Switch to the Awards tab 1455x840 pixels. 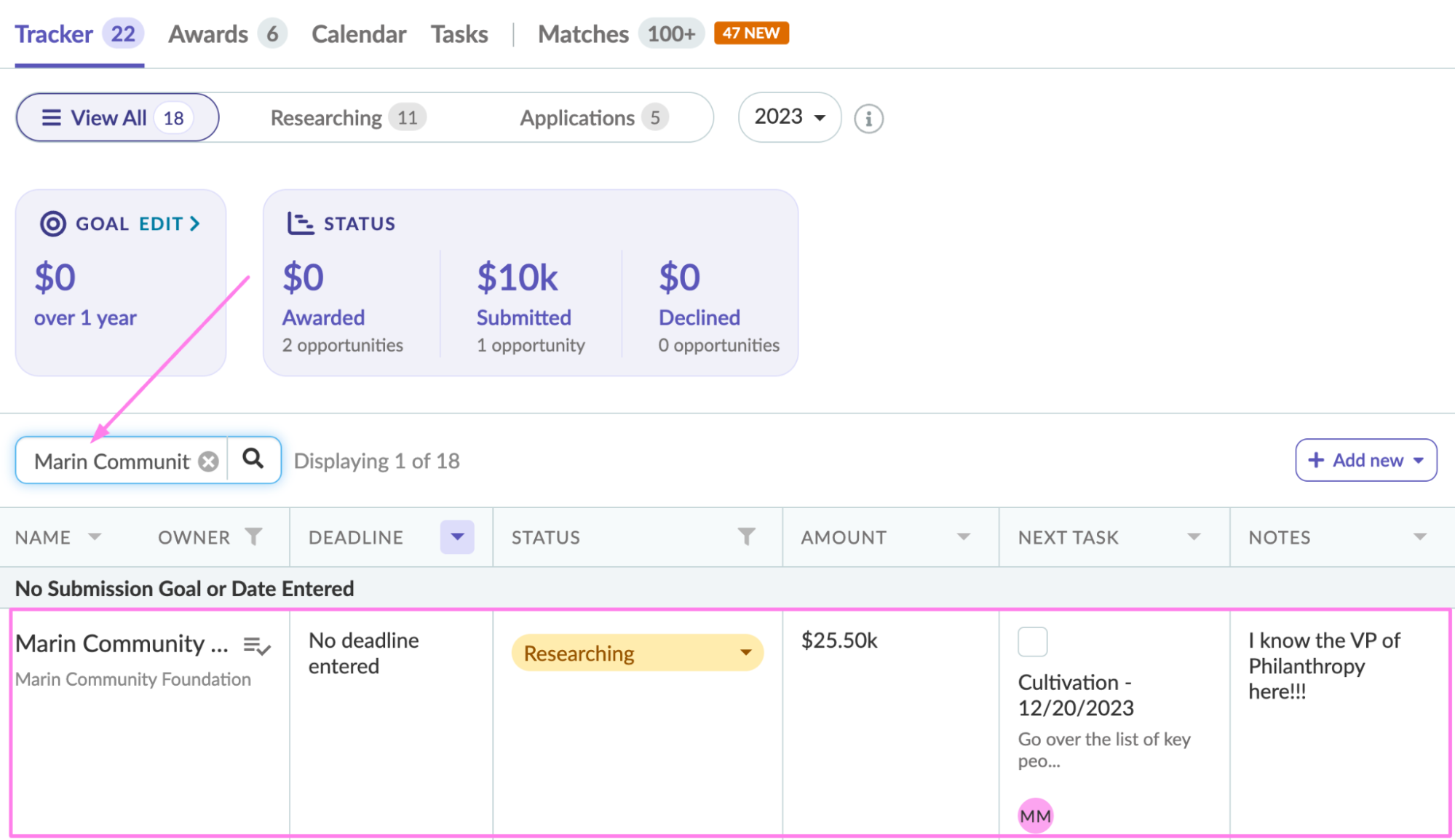tap(208, 34)
